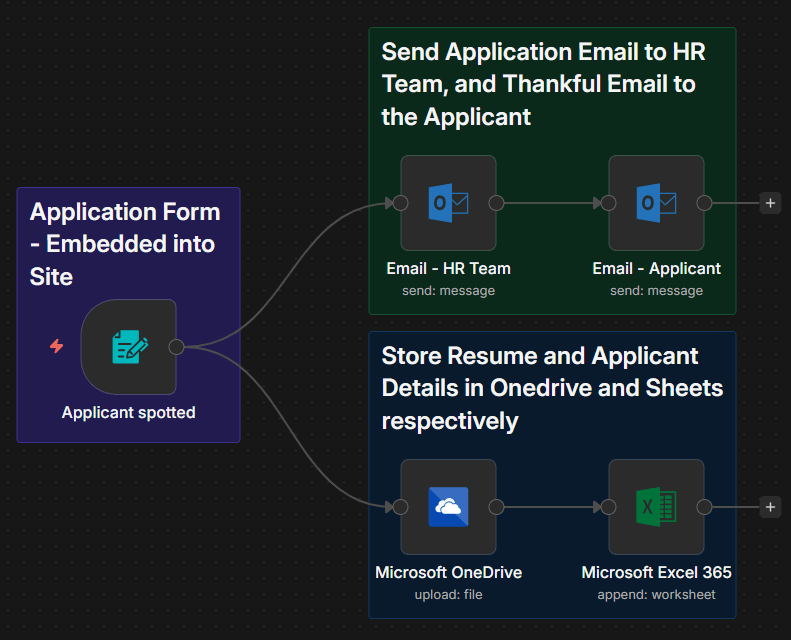Add node after Microsoft Excel 365
791x640 pixels.
click(x=770, y=507)
